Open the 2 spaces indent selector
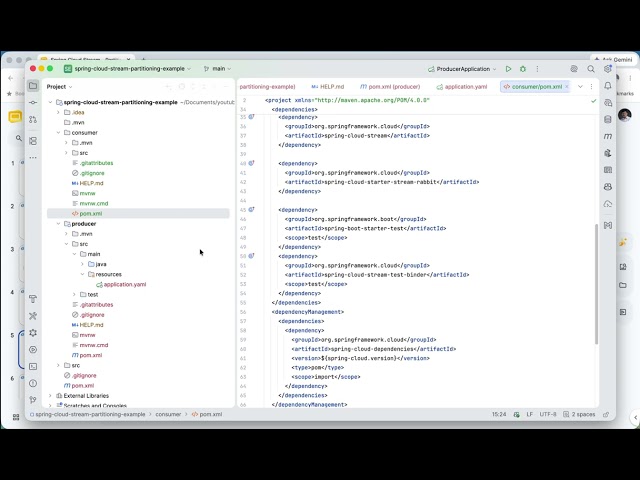The width and height of the screenshot is (640, 480). pos(579,414)
